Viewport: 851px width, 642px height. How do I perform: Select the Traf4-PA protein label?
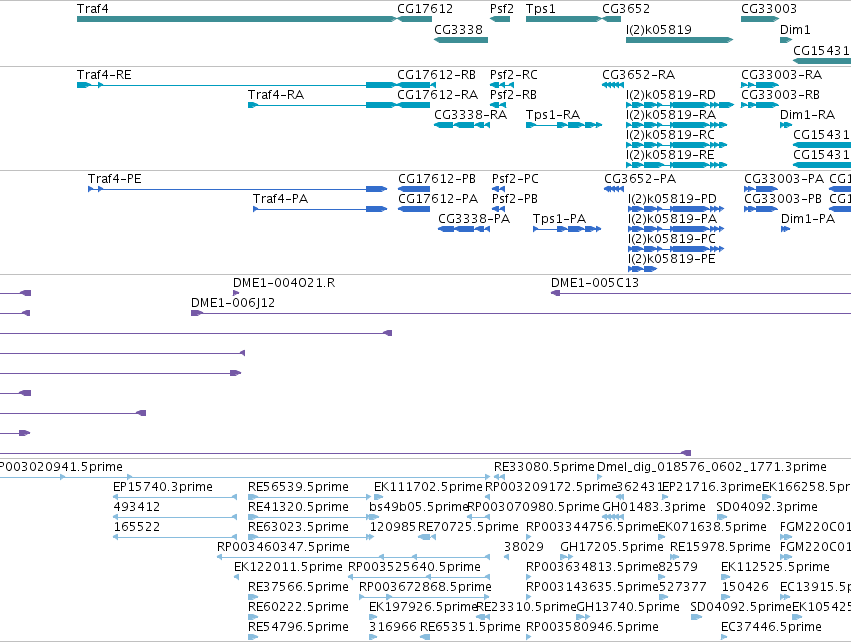click(280, 199)
